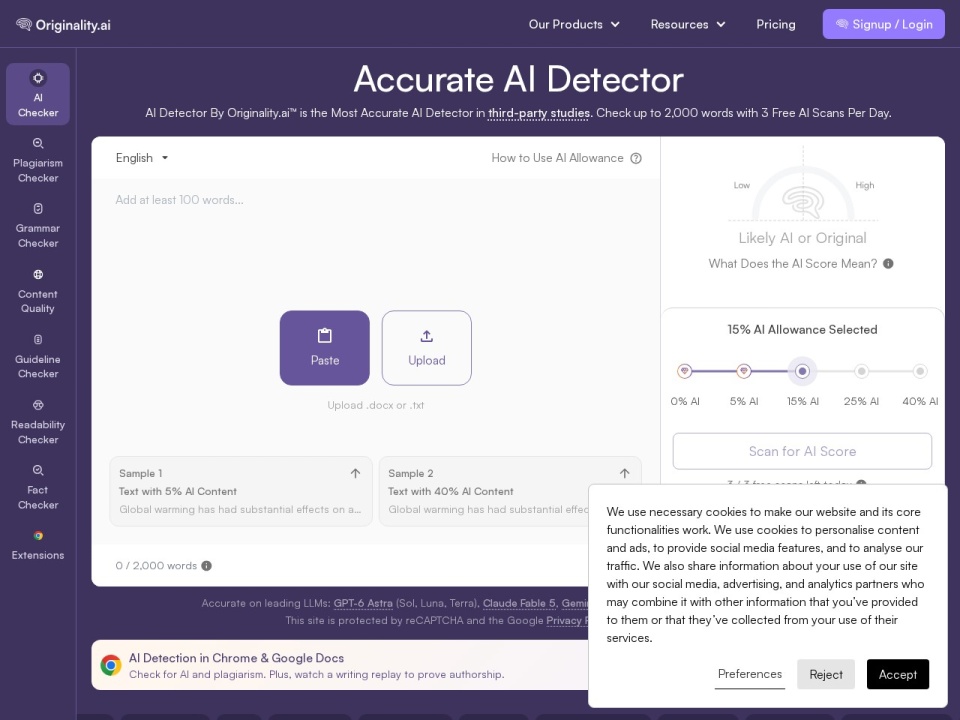Accept the cookies

898,674
